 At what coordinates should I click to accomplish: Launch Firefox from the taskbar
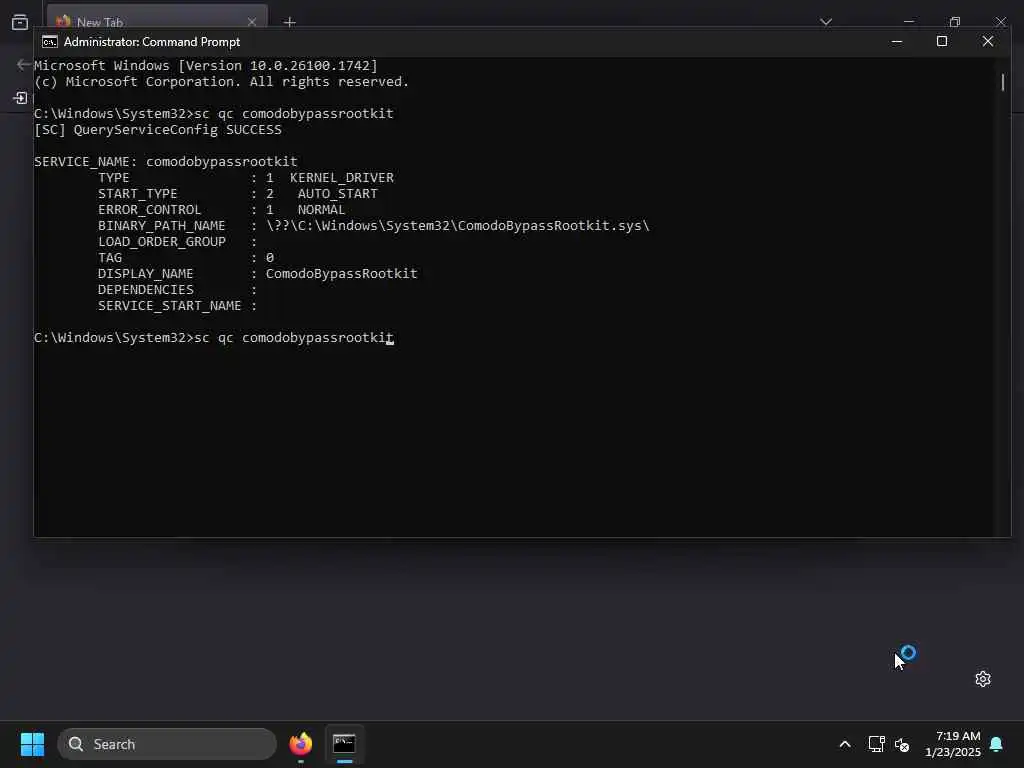(x=300, y=744)
